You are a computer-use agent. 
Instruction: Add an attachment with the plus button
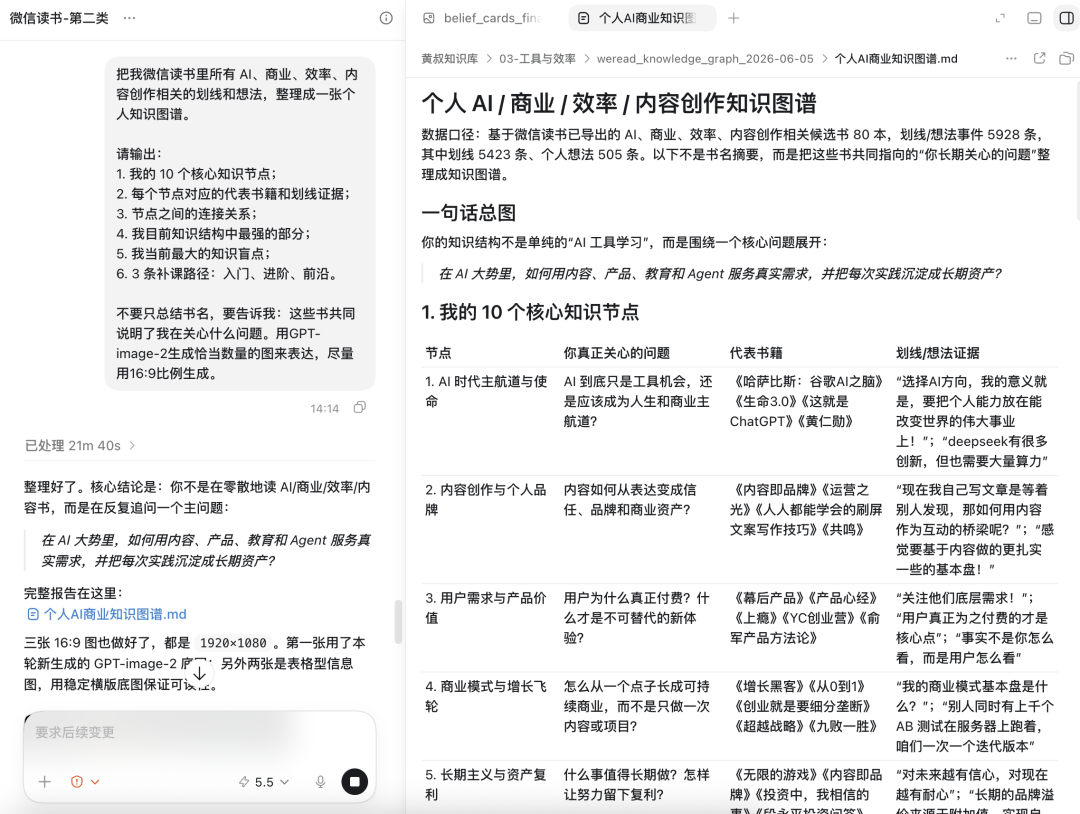(x=45, y=782)
